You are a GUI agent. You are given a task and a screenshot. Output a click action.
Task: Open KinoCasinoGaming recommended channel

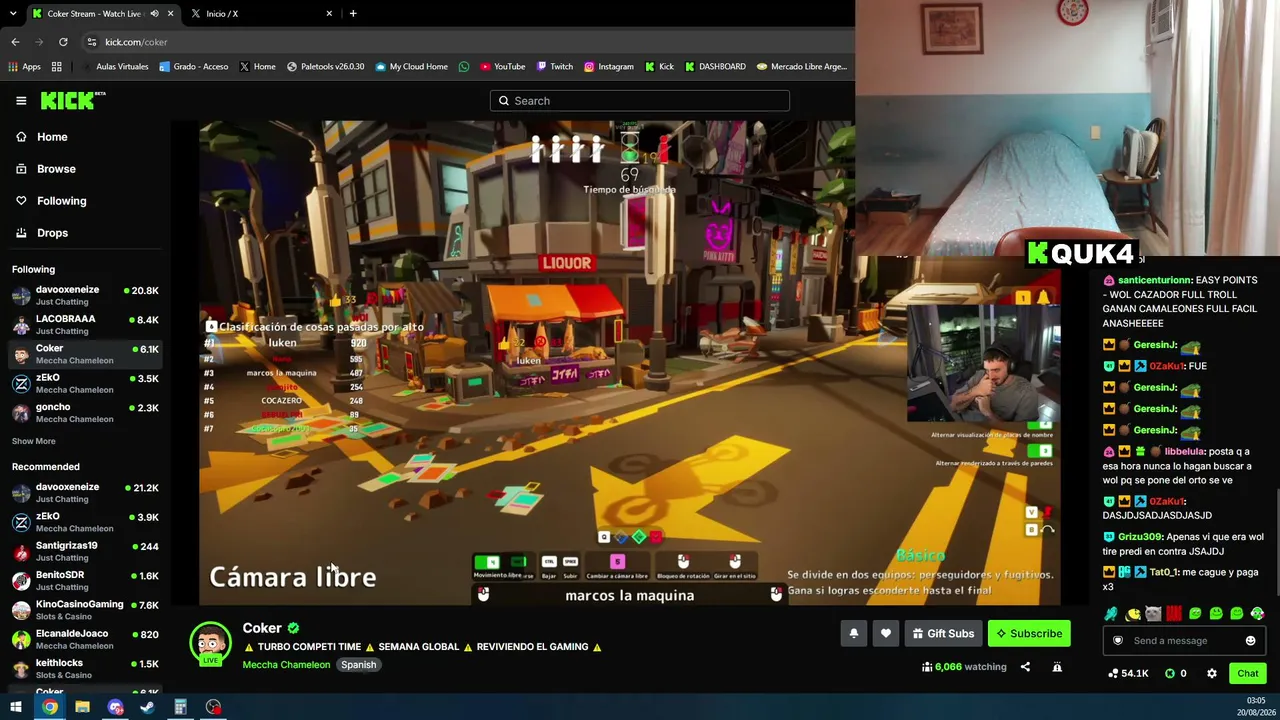pos(85,609)
